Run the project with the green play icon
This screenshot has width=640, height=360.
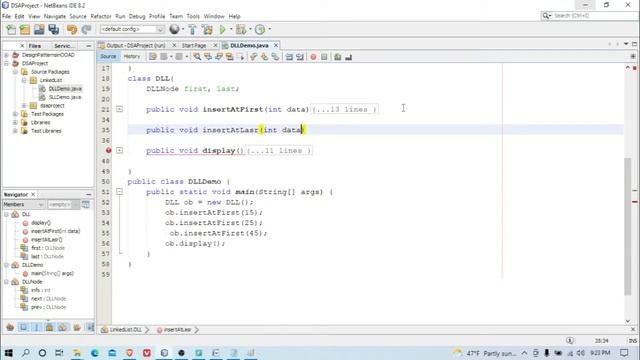pos(222,29)
